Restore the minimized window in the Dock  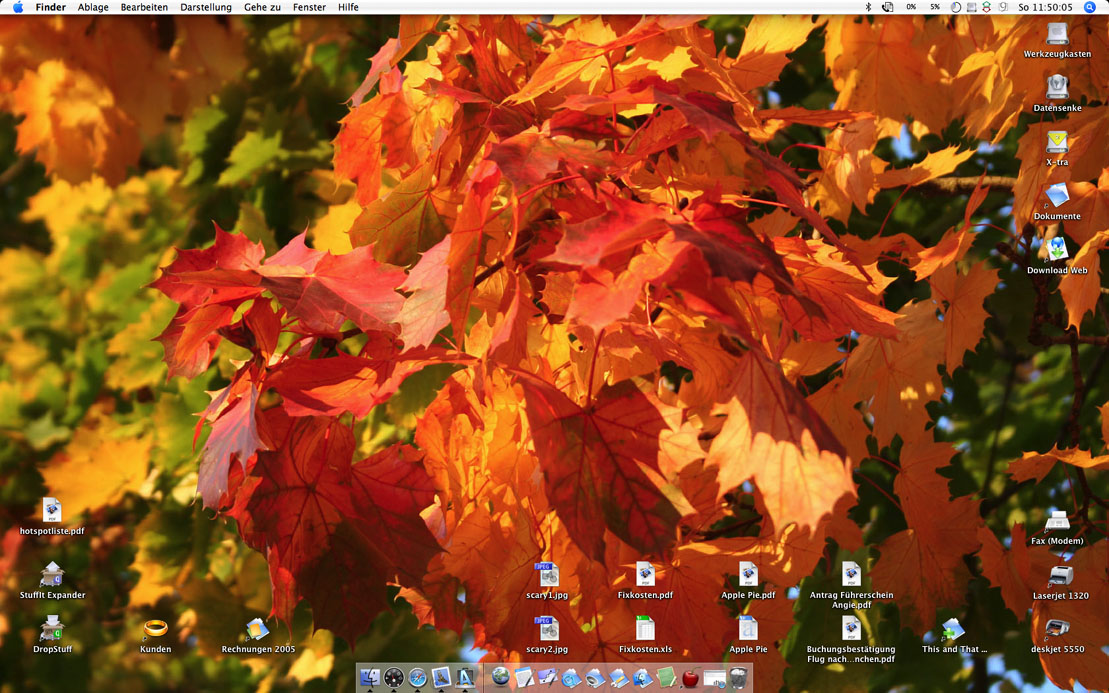click(714, 678)
